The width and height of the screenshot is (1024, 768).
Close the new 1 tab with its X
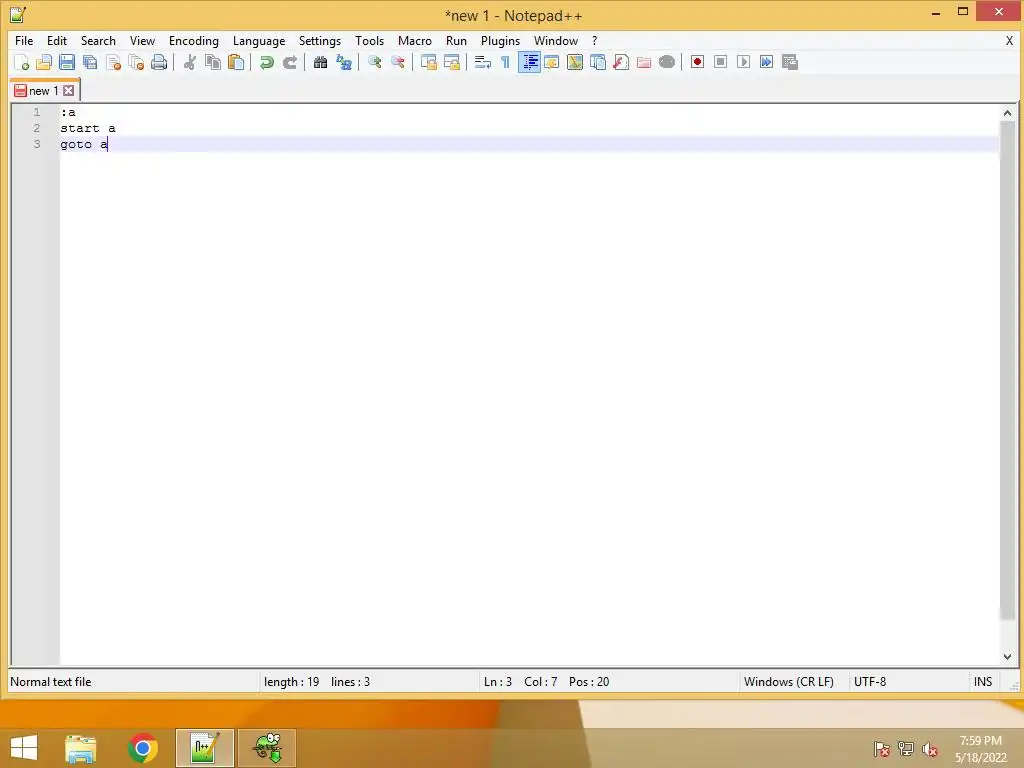pyautogui.click(x=69, y=91)
